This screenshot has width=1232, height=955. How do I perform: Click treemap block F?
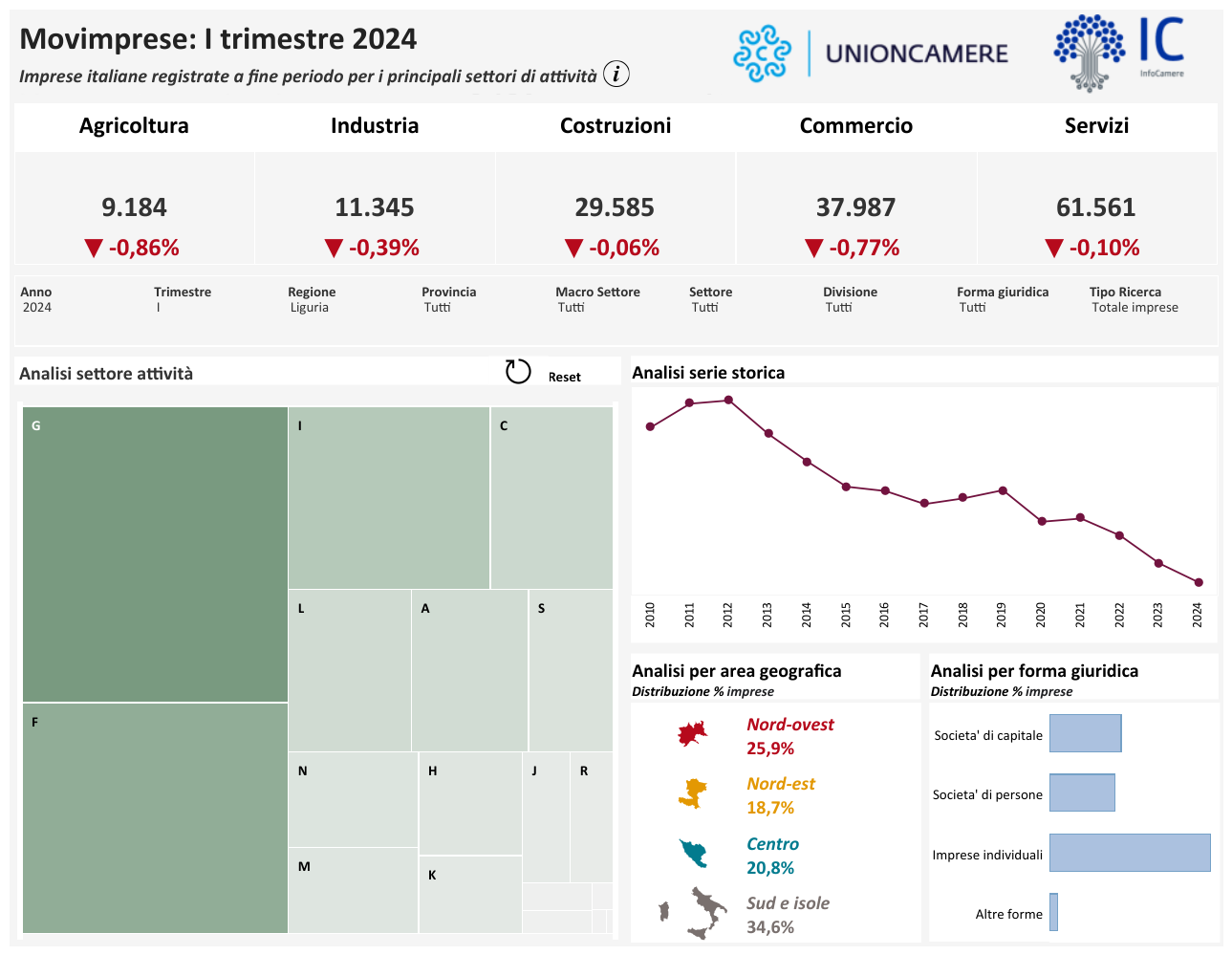pos(155,817)
